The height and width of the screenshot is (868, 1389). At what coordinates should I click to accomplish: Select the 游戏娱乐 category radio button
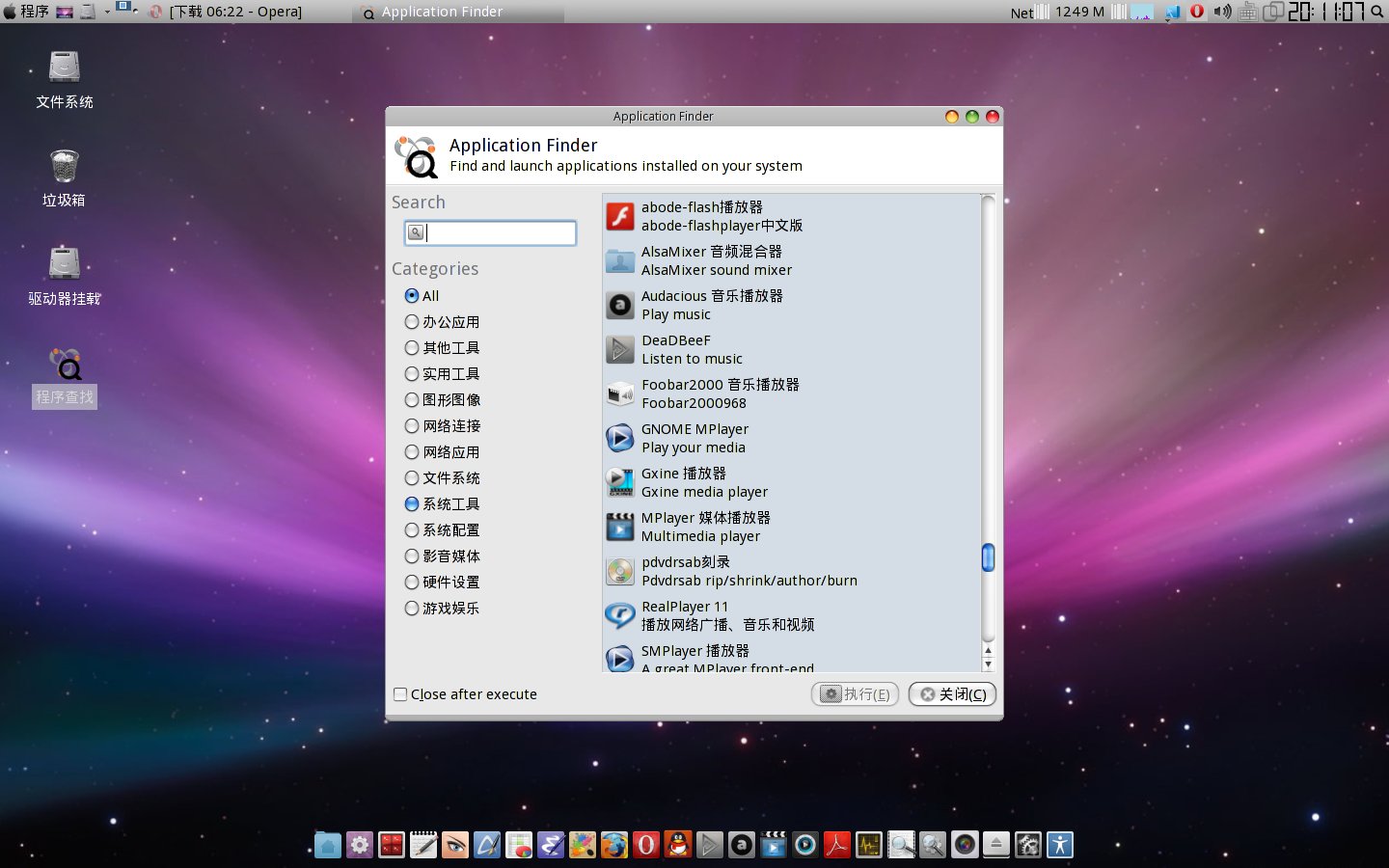point(412,609)
